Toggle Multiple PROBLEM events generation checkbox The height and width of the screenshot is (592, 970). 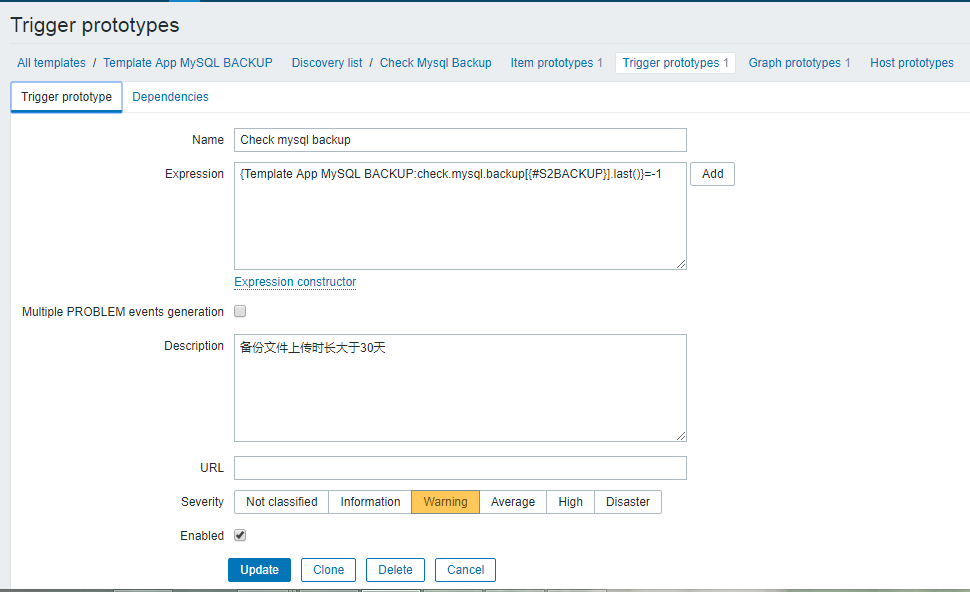pyautogui.click(x=240, y=311)
